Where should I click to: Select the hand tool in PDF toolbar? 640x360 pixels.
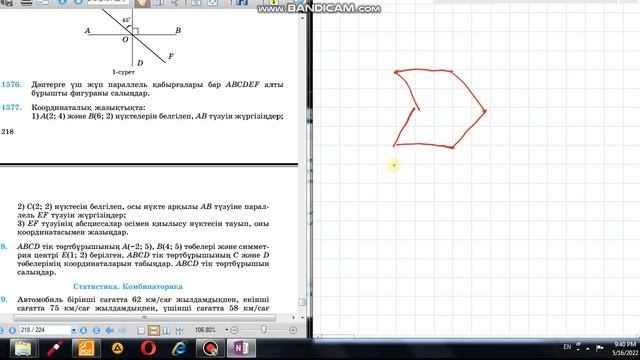pos(142,3)
